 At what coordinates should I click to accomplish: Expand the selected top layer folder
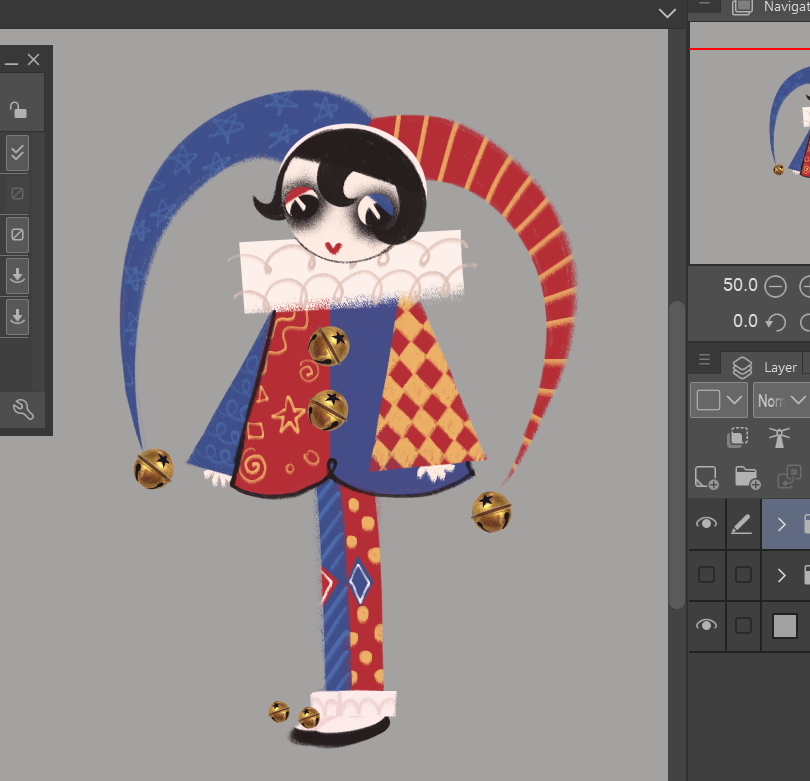[x=782, y=525]
